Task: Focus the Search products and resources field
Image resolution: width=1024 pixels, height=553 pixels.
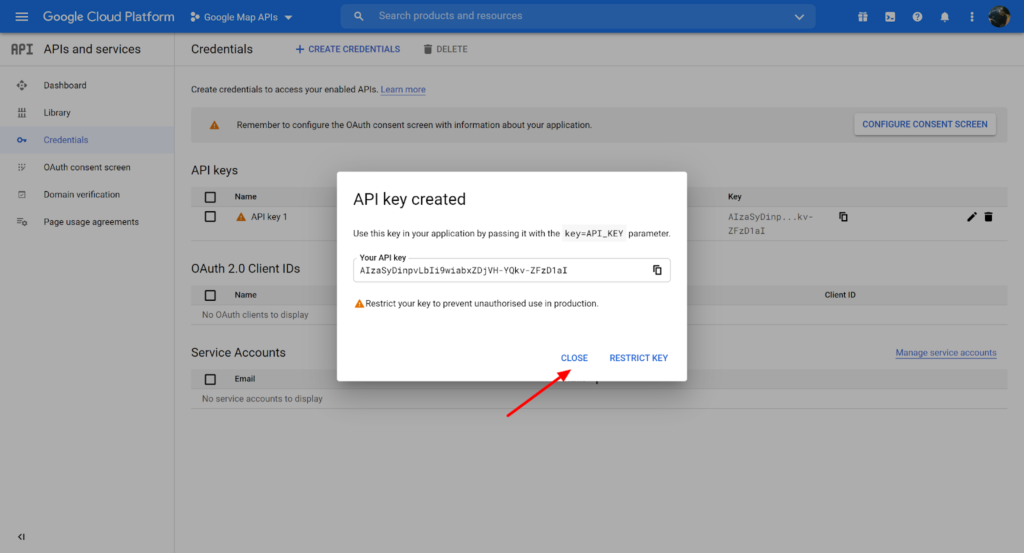Action: click(x=578, y=16)
